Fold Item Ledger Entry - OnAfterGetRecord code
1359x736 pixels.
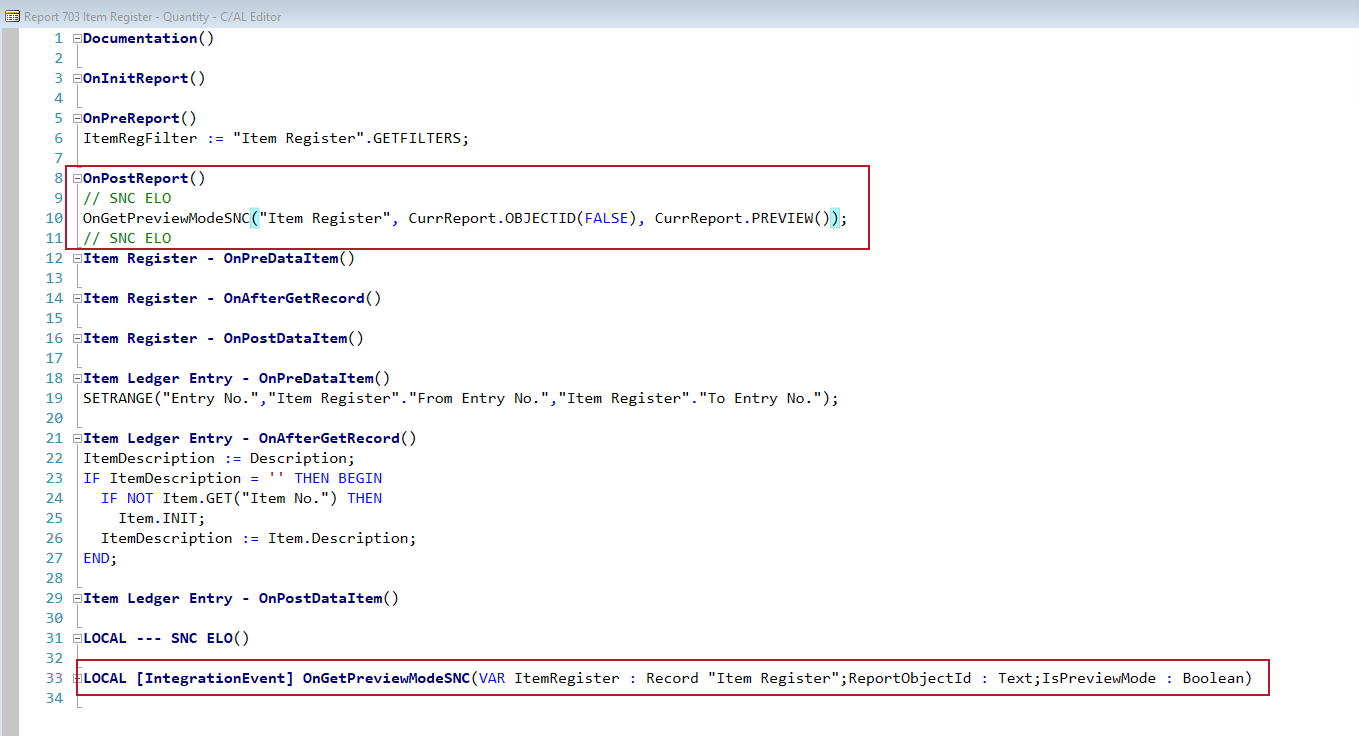pos(77,438)
